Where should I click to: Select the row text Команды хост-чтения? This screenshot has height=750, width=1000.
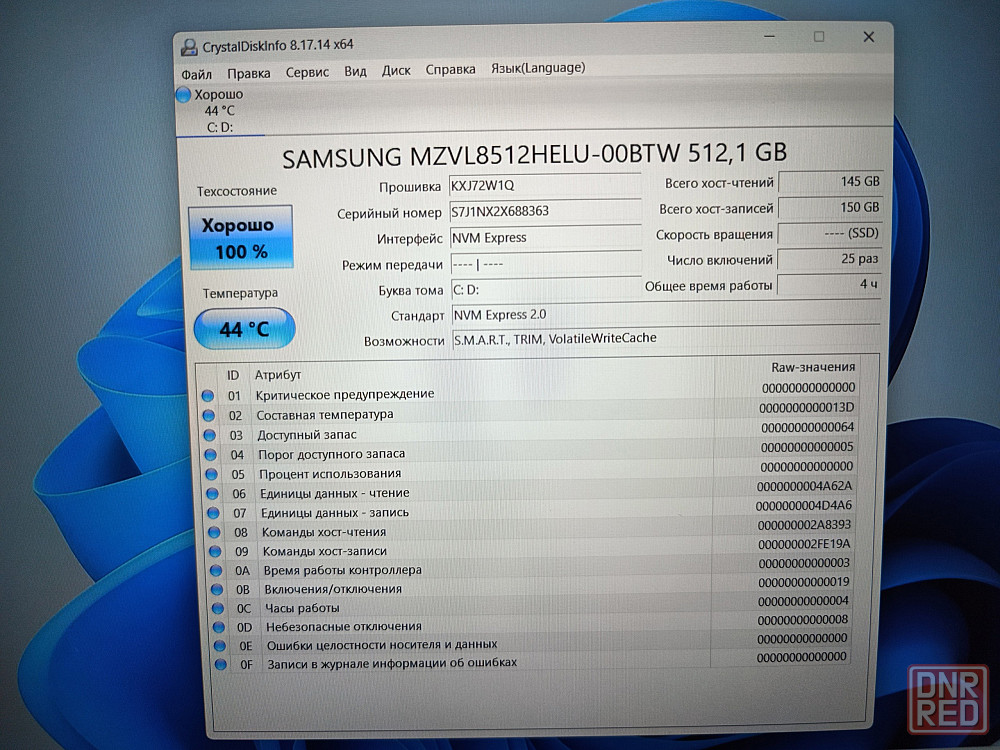pyautogui.click(x=324, y=532)
